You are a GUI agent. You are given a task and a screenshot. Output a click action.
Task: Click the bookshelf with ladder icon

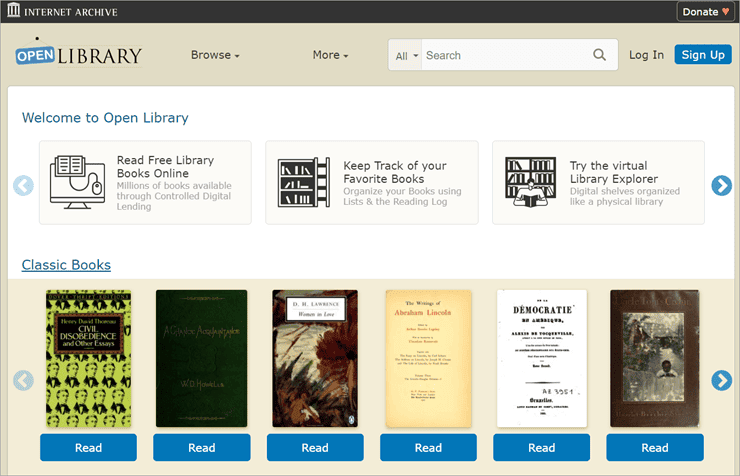(x=303, y=183)
